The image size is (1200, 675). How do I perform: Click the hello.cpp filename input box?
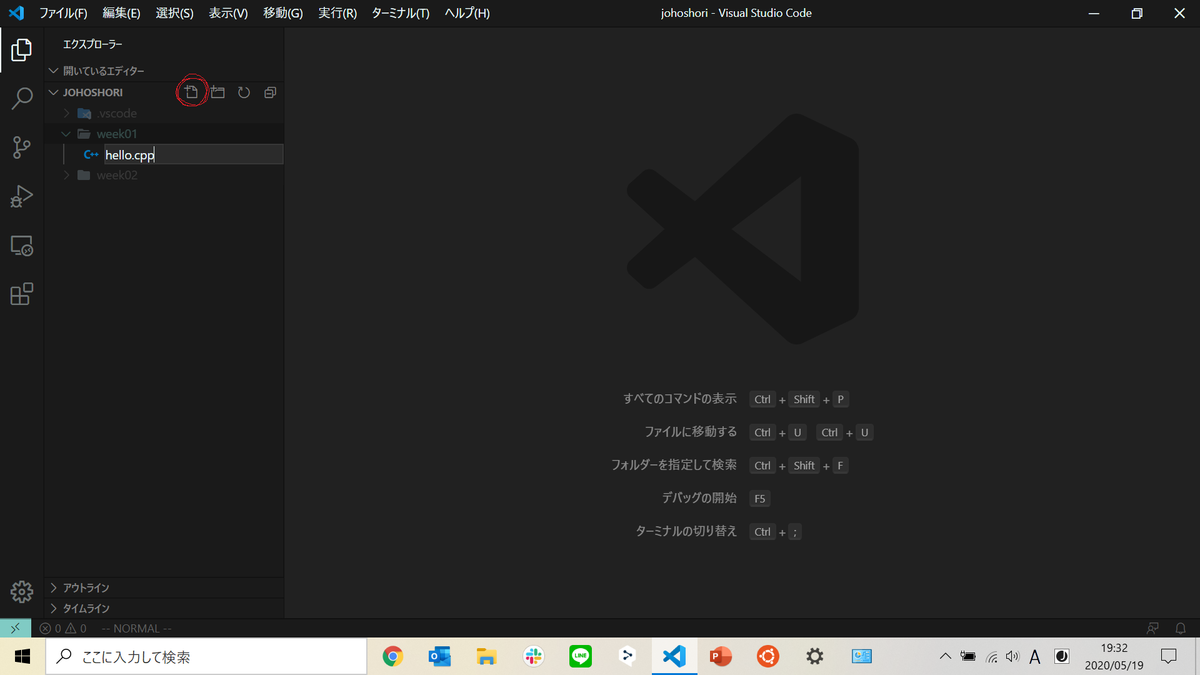pyautogui.click(x=193, y=155)
